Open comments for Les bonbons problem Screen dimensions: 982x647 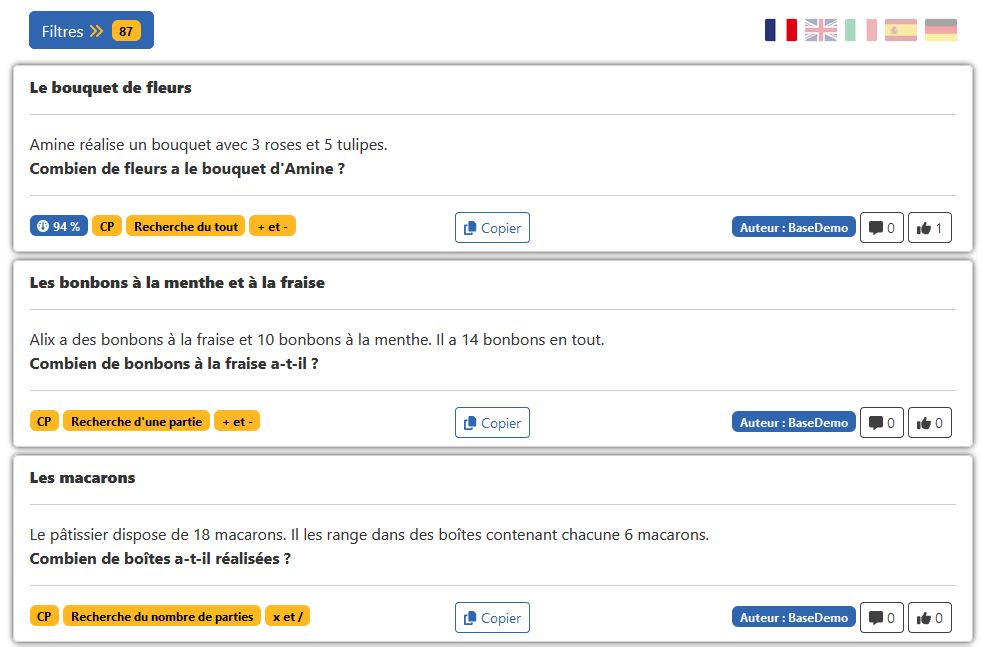pyautogui.click(x=882, y=423)
